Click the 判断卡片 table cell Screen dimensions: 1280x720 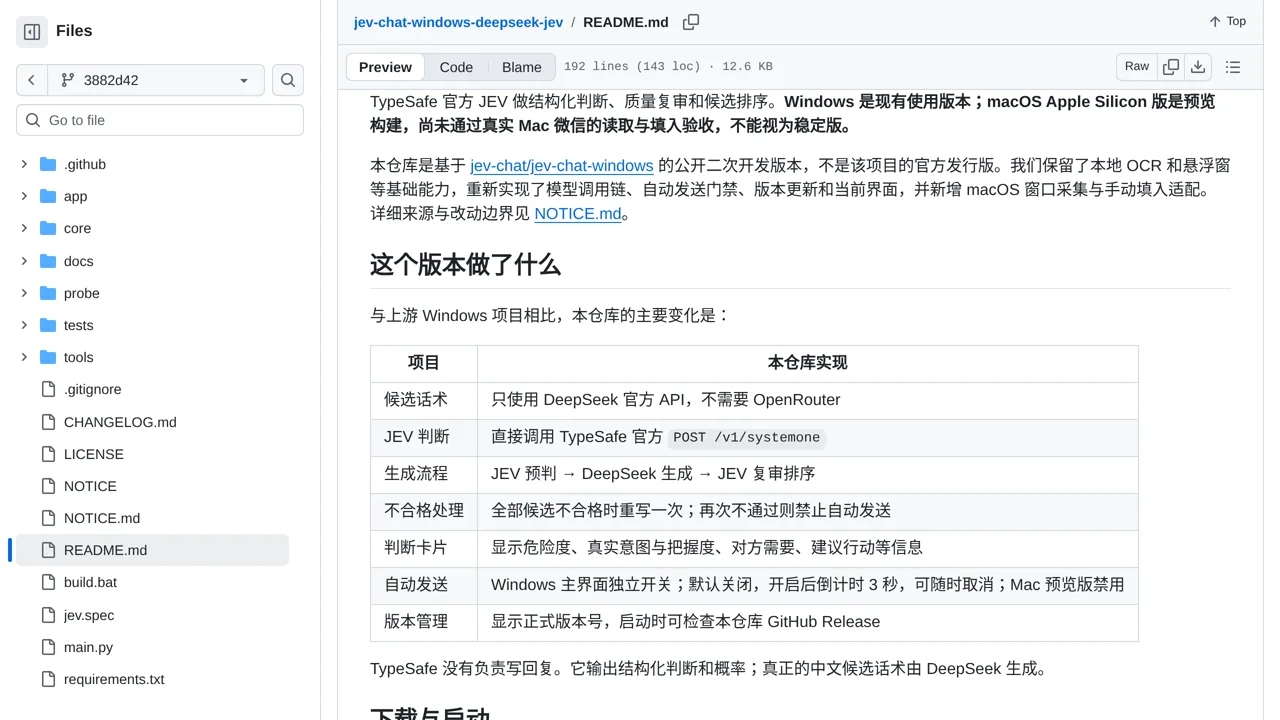pos(424,548)
